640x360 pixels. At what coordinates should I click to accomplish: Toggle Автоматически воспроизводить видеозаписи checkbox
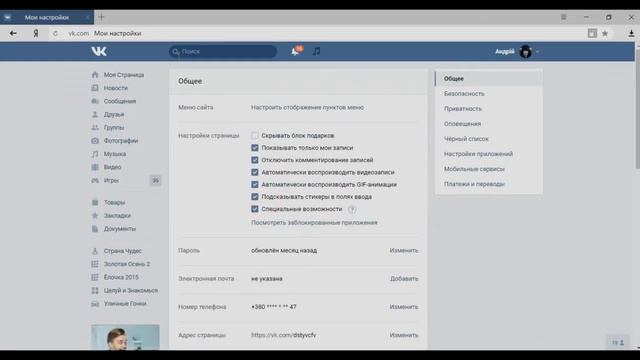click(255, 172)
